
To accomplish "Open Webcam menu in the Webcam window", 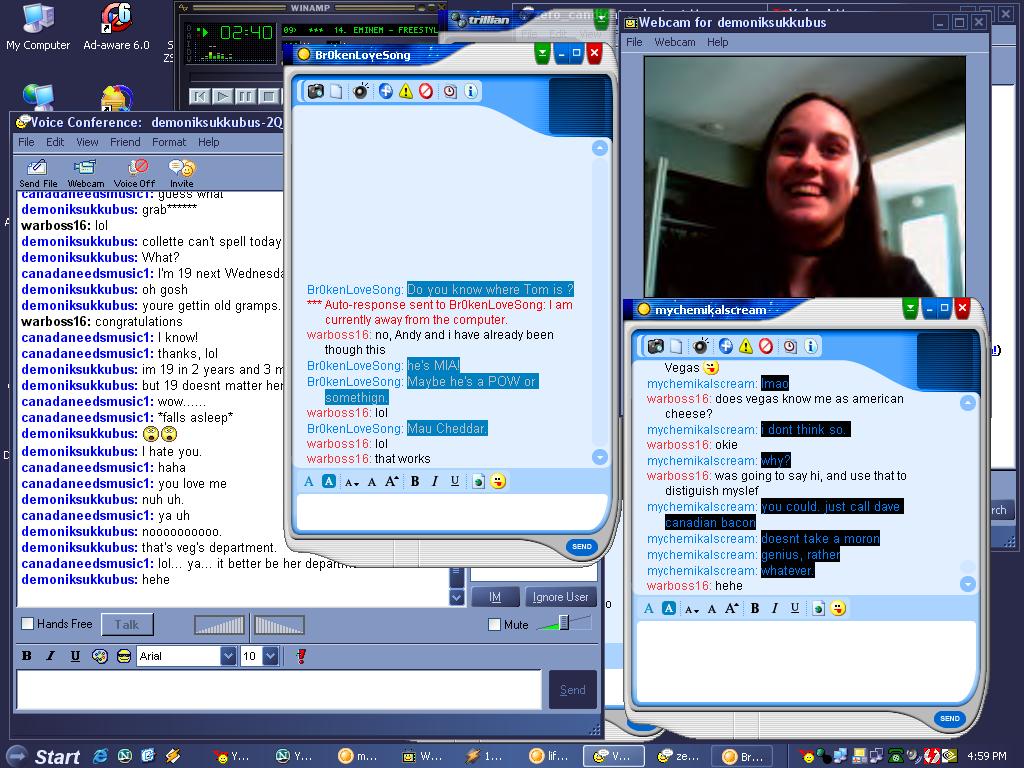I will click(675, 42).
